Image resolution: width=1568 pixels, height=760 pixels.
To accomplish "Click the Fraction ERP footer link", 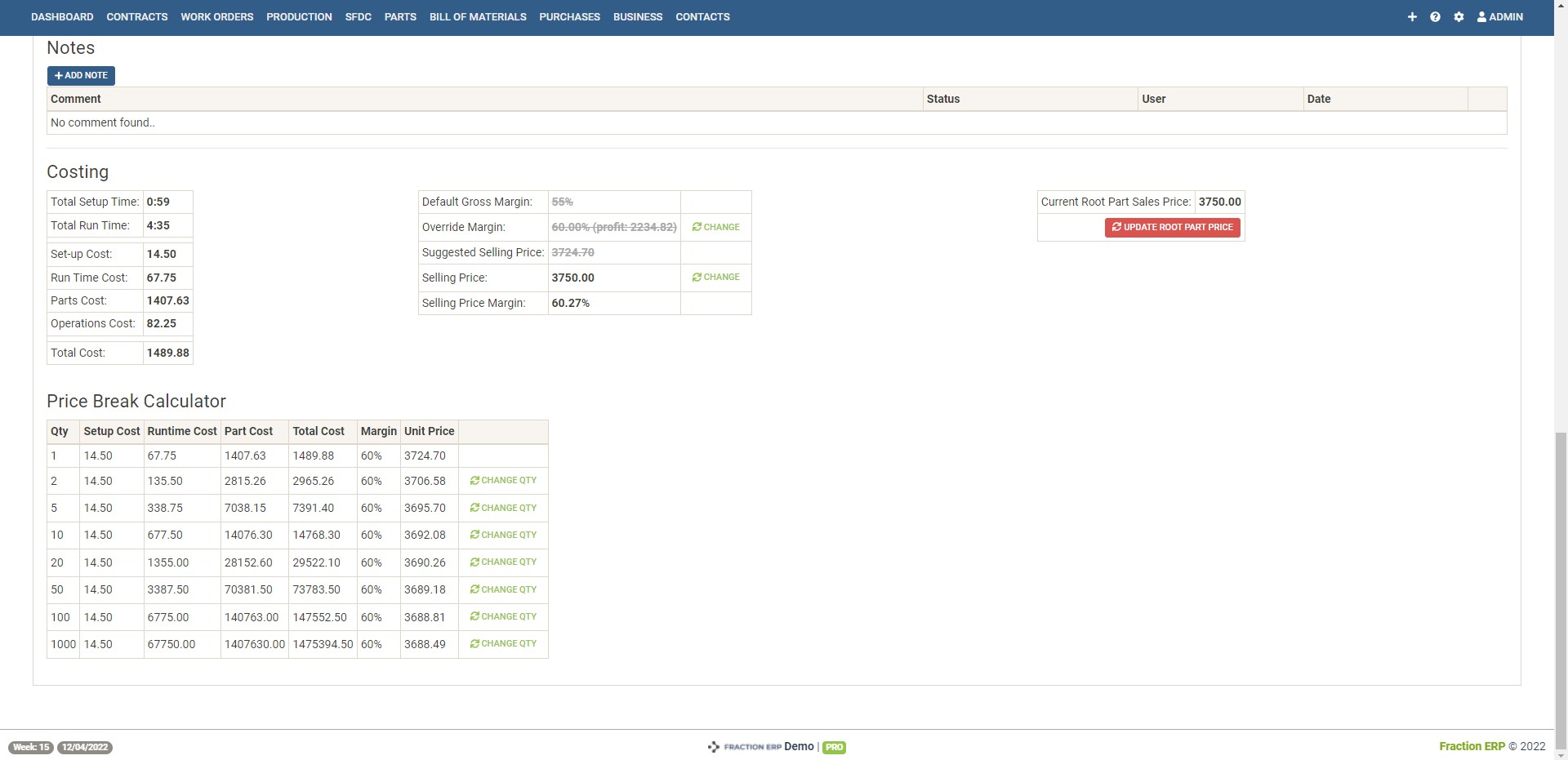I will pyautogui.click(x=1471, y=746).
